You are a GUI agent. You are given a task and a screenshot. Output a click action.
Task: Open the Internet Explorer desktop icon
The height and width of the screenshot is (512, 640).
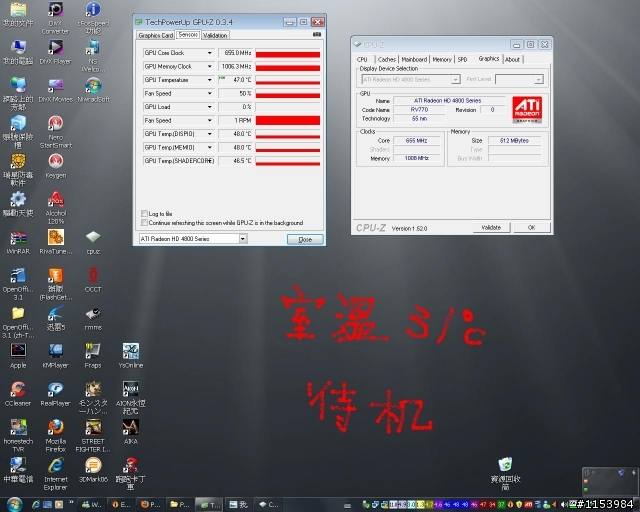click(x=56, y=474)
